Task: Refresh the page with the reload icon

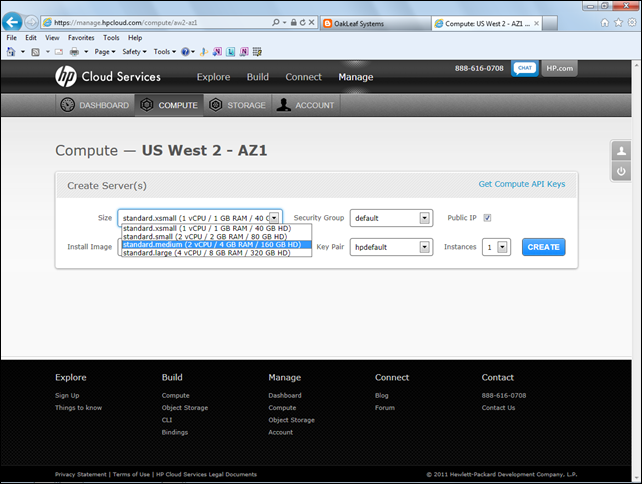Action: pos(302,22)
